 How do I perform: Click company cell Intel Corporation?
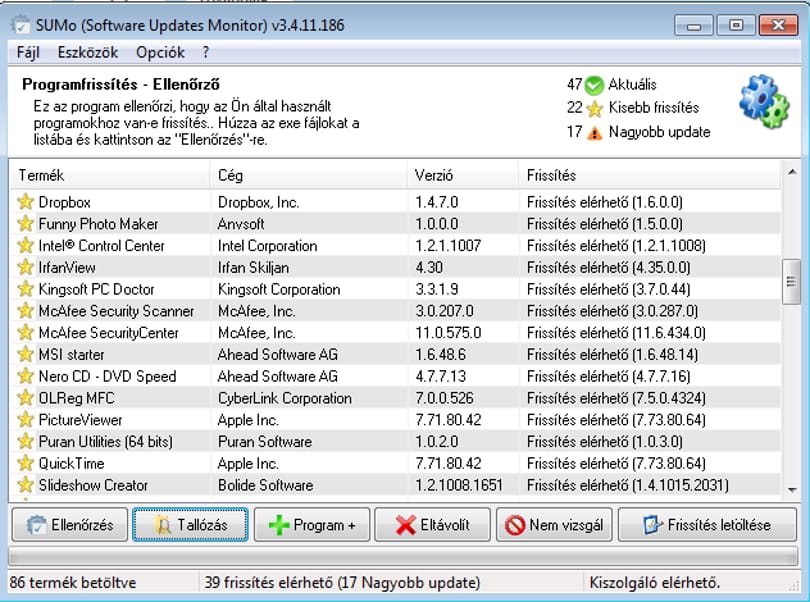pos(268,245)
